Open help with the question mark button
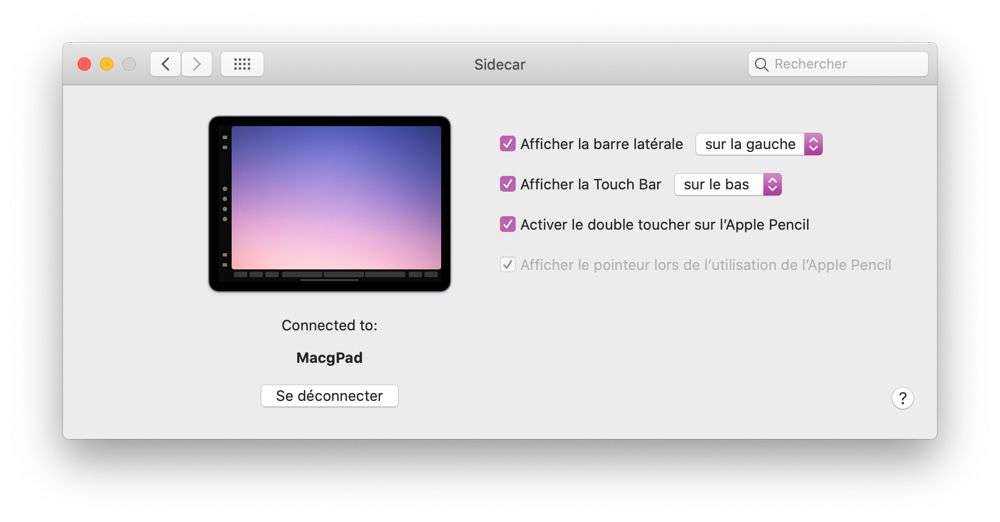This screenshot has height=522, width=1000. [902, 398]
